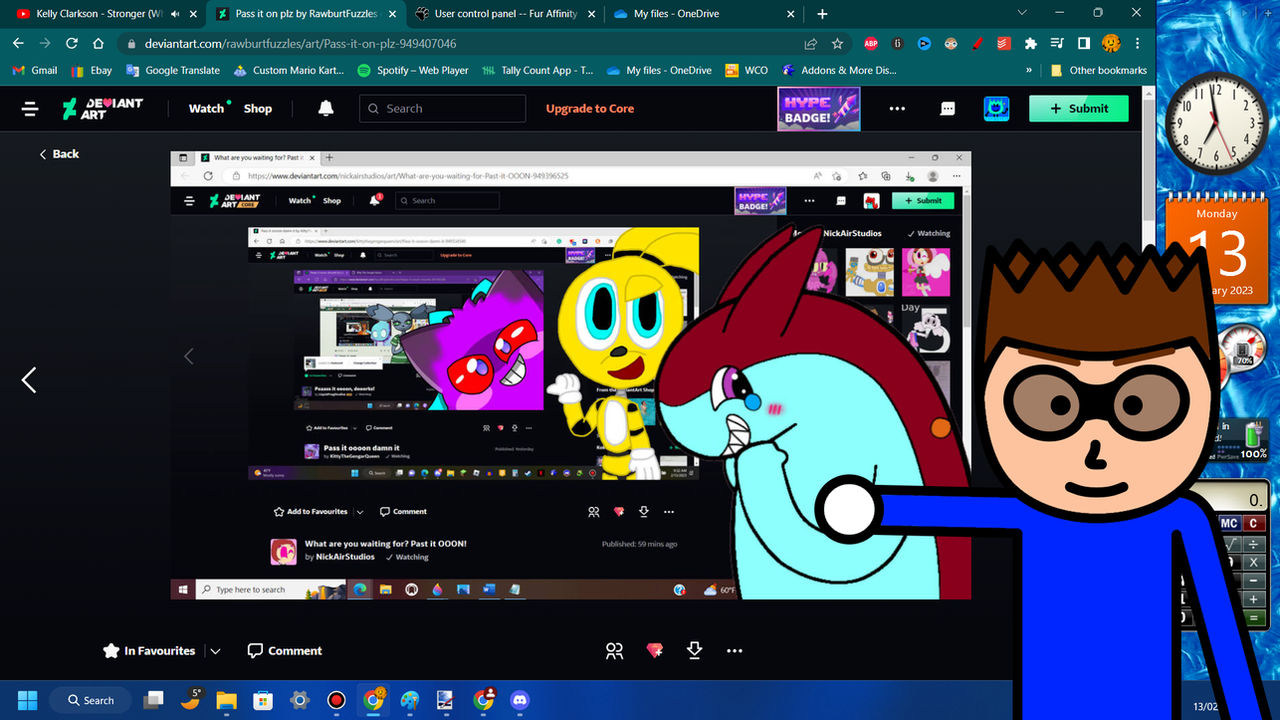
Task: Click the green Submit button
Action: pos(1079,108)
